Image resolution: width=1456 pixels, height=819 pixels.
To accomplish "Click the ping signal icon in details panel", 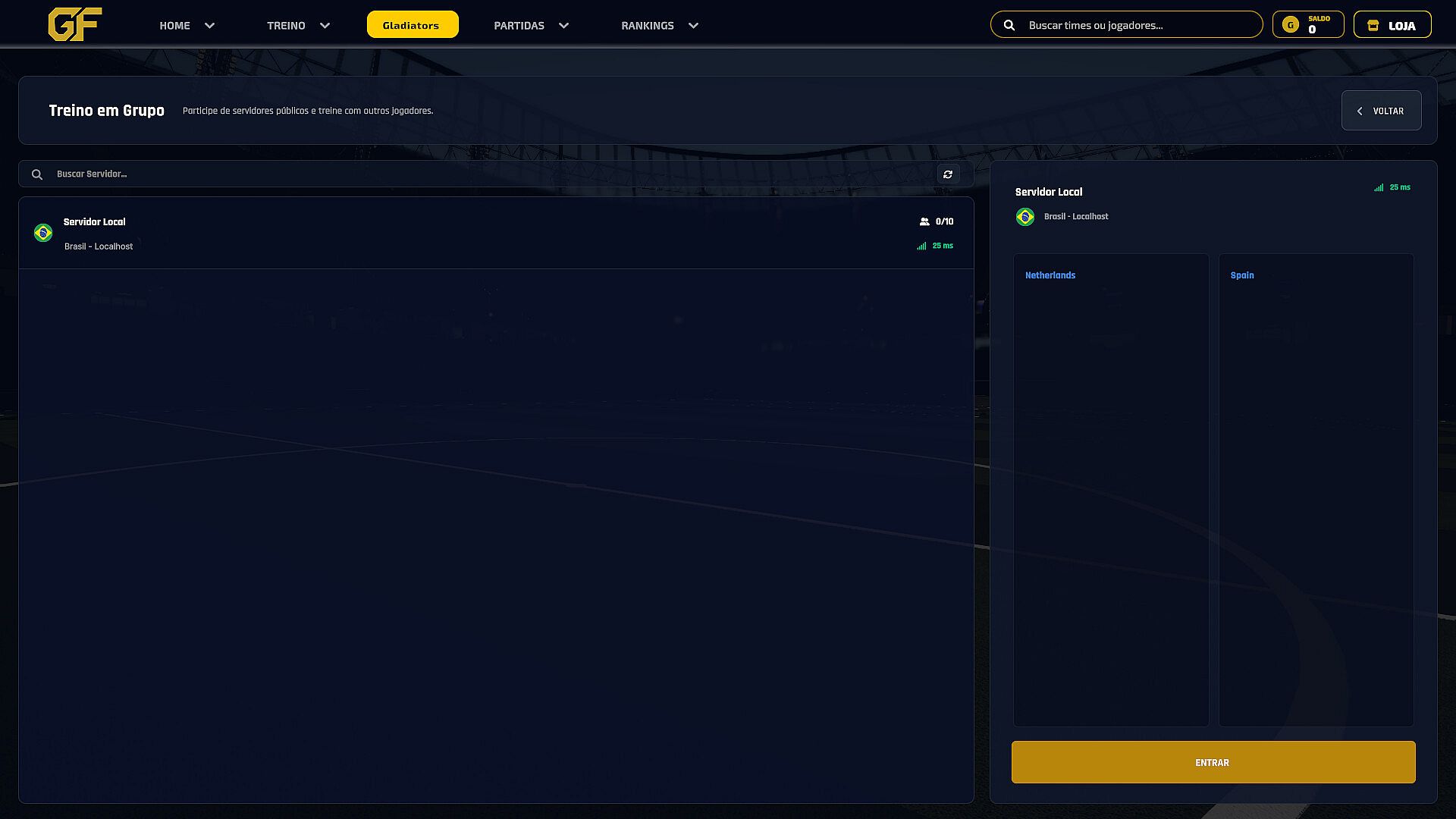I will click(1379, 187).
